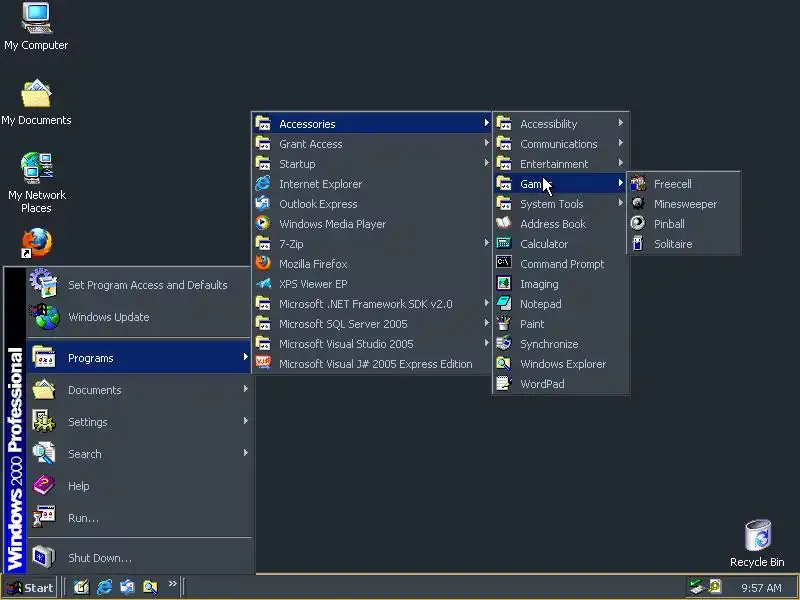Expand the Quick Launch overflow chevron
800x600 pixels.
(172, 584)
